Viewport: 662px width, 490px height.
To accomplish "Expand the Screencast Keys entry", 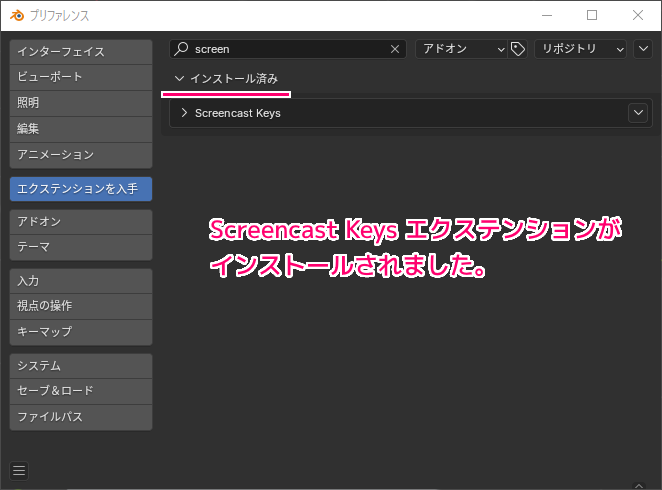I will pyautogui.click(x=184, y=113).
